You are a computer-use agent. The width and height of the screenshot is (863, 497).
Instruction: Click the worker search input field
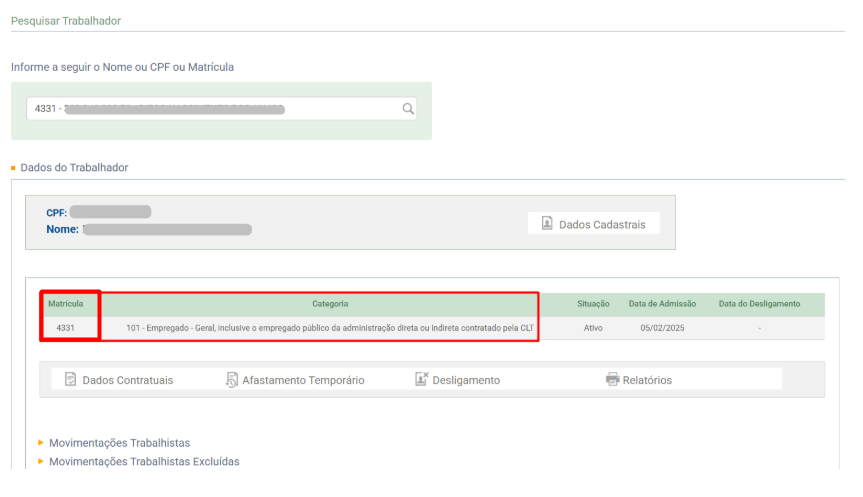pyautogui.click(x=221, y=109)
